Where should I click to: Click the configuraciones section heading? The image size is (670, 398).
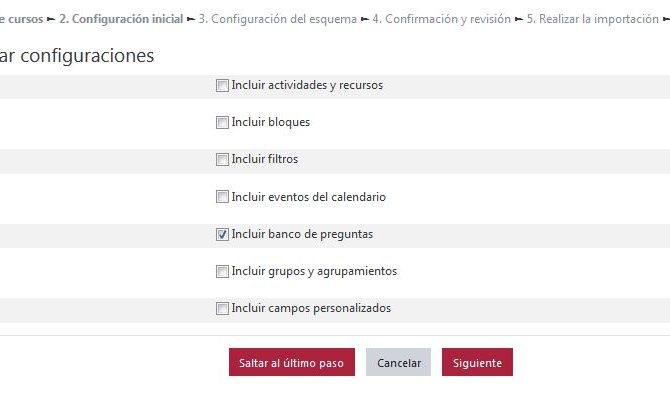pyautogui.click(x=77, y=56)
